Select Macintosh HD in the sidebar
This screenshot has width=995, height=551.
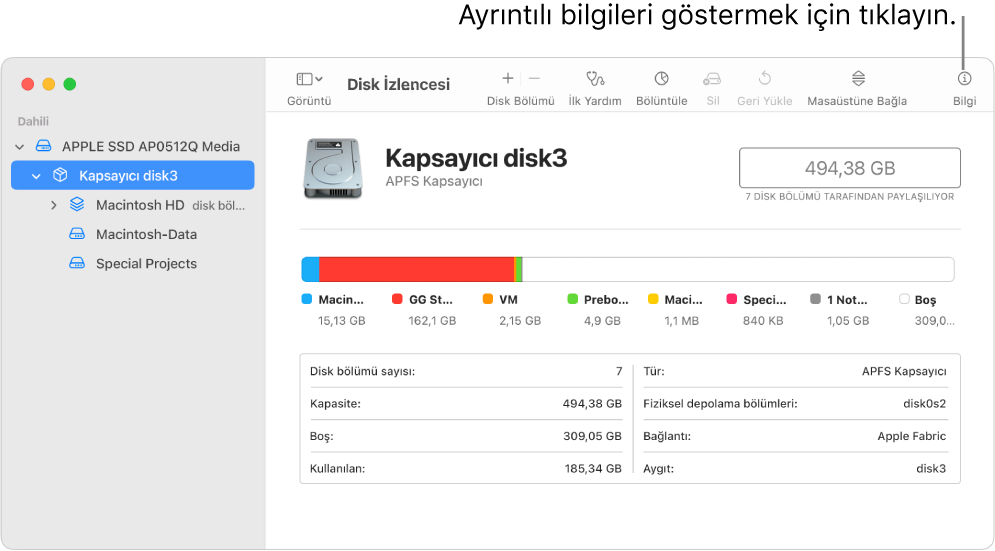140,205
